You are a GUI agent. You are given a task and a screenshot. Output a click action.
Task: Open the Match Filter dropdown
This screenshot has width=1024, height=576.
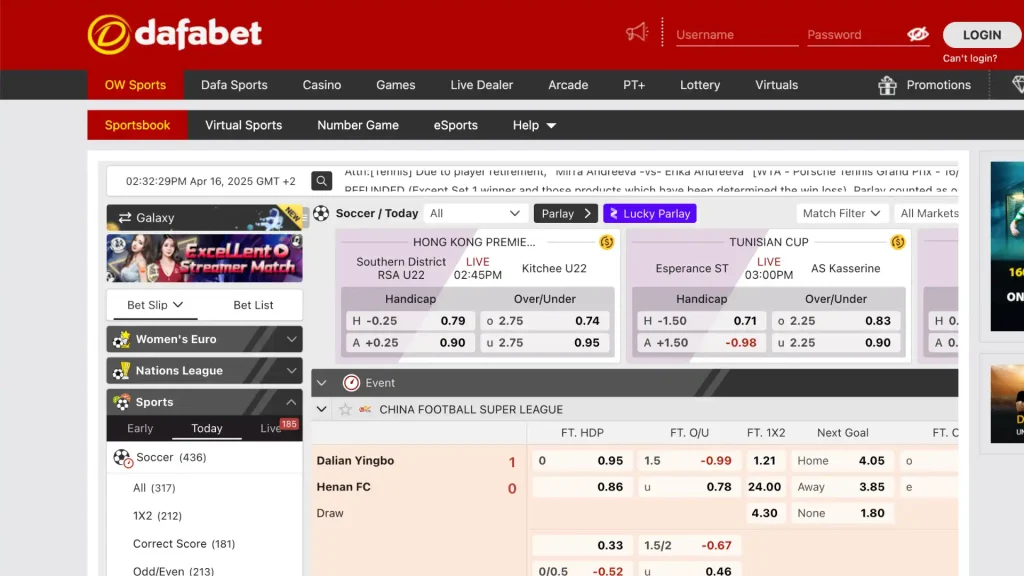pyautogui.click(x=841, y=214)
